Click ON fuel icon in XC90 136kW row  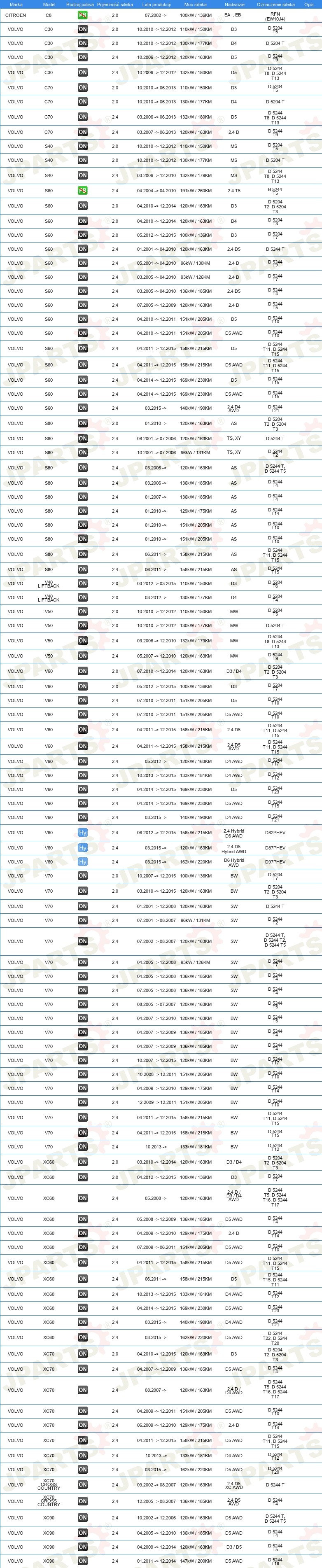82,1533
